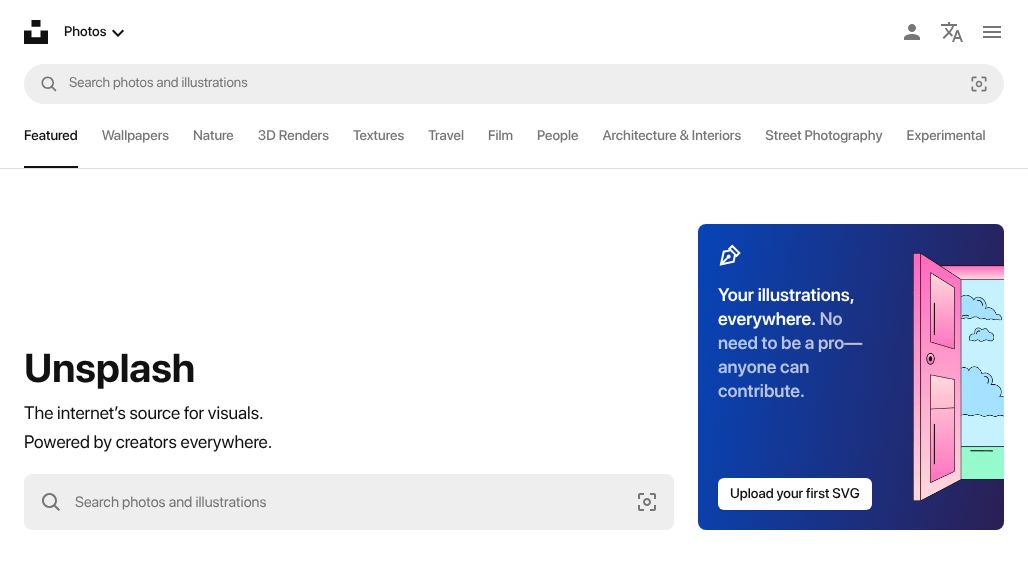1028x578 pixels.
Task: Click the top search photos input
Action: (500, 84)
